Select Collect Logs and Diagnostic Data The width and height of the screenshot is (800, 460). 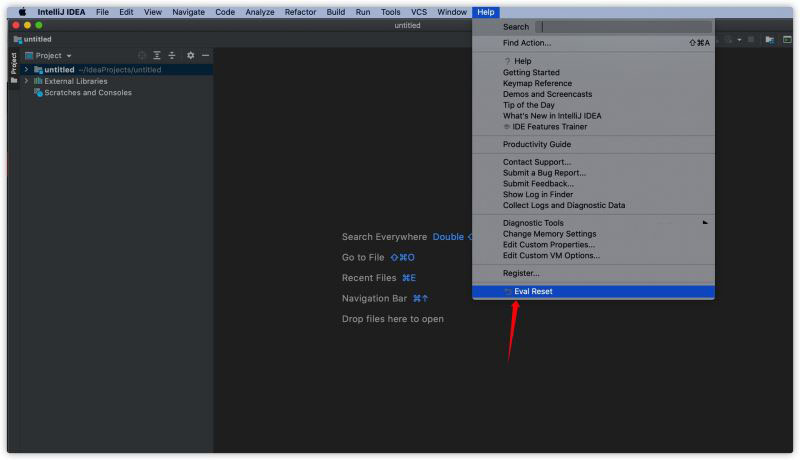pyautogui.click(x=593, y=205)
